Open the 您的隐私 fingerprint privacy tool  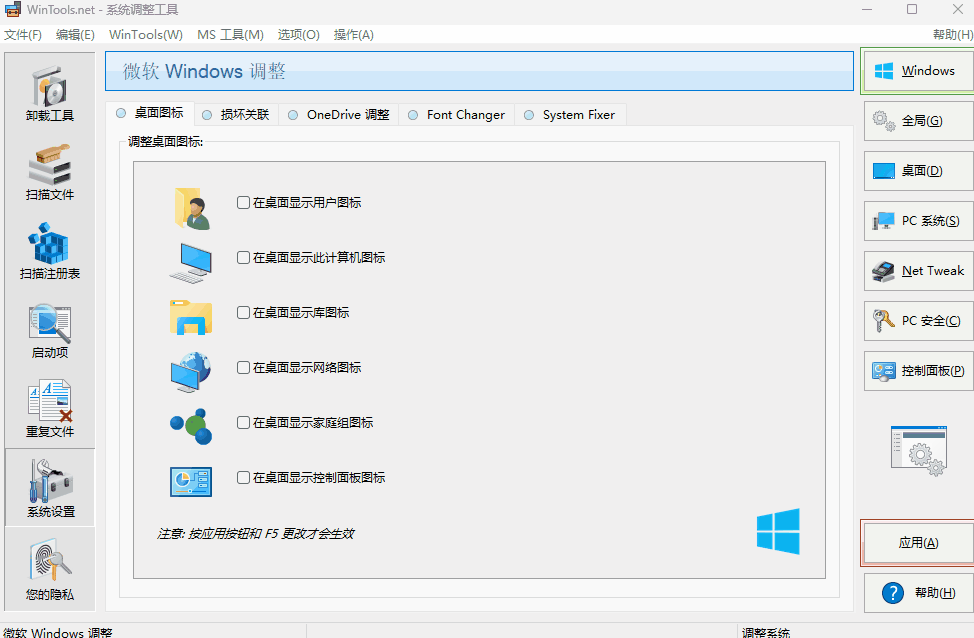[x=50, y=570]
